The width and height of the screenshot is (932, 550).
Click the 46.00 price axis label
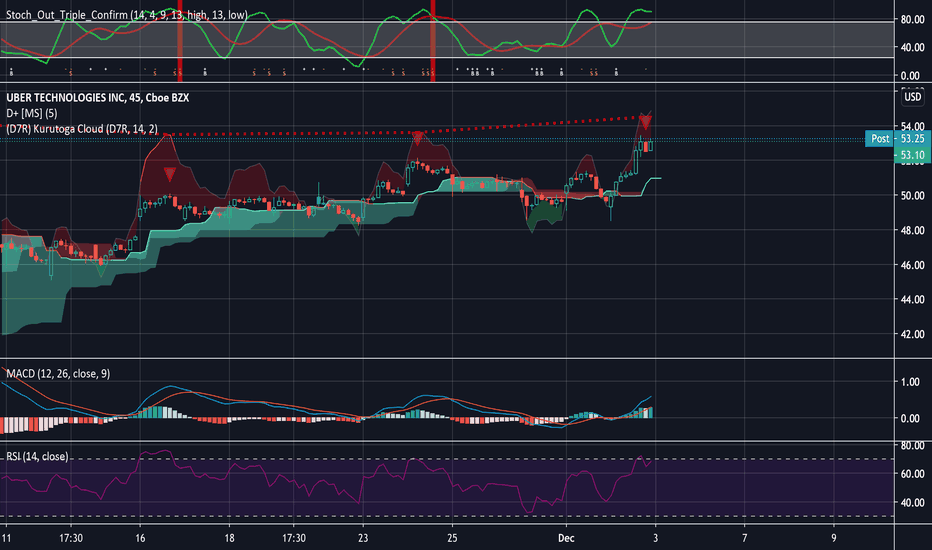click(912, 265)
